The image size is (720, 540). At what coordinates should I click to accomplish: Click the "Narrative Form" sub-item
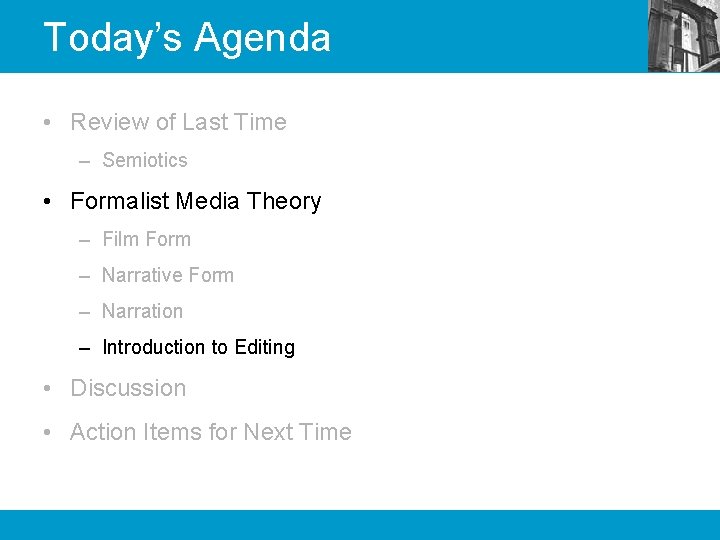pyautogui.click(x=168, y=276)
